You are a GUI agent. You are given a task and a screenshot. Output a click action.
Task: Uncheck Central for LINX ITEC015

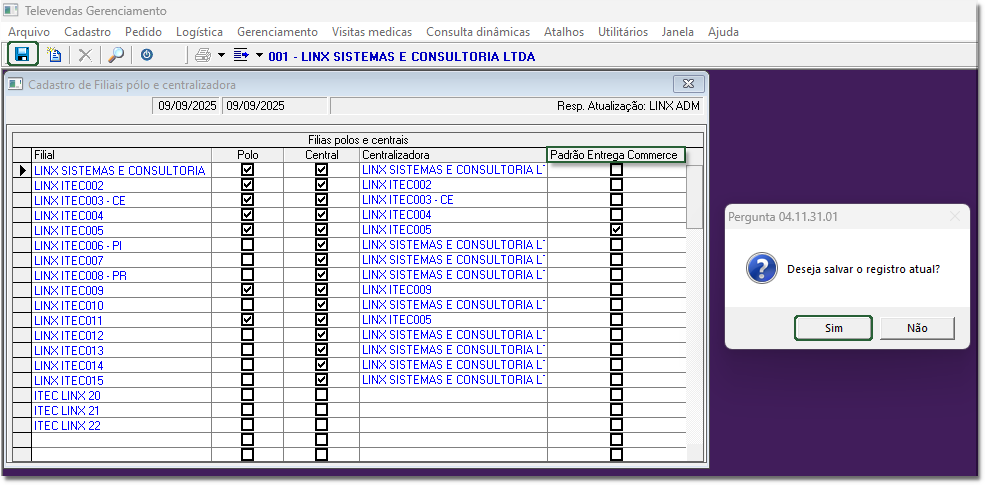(322, 380)
